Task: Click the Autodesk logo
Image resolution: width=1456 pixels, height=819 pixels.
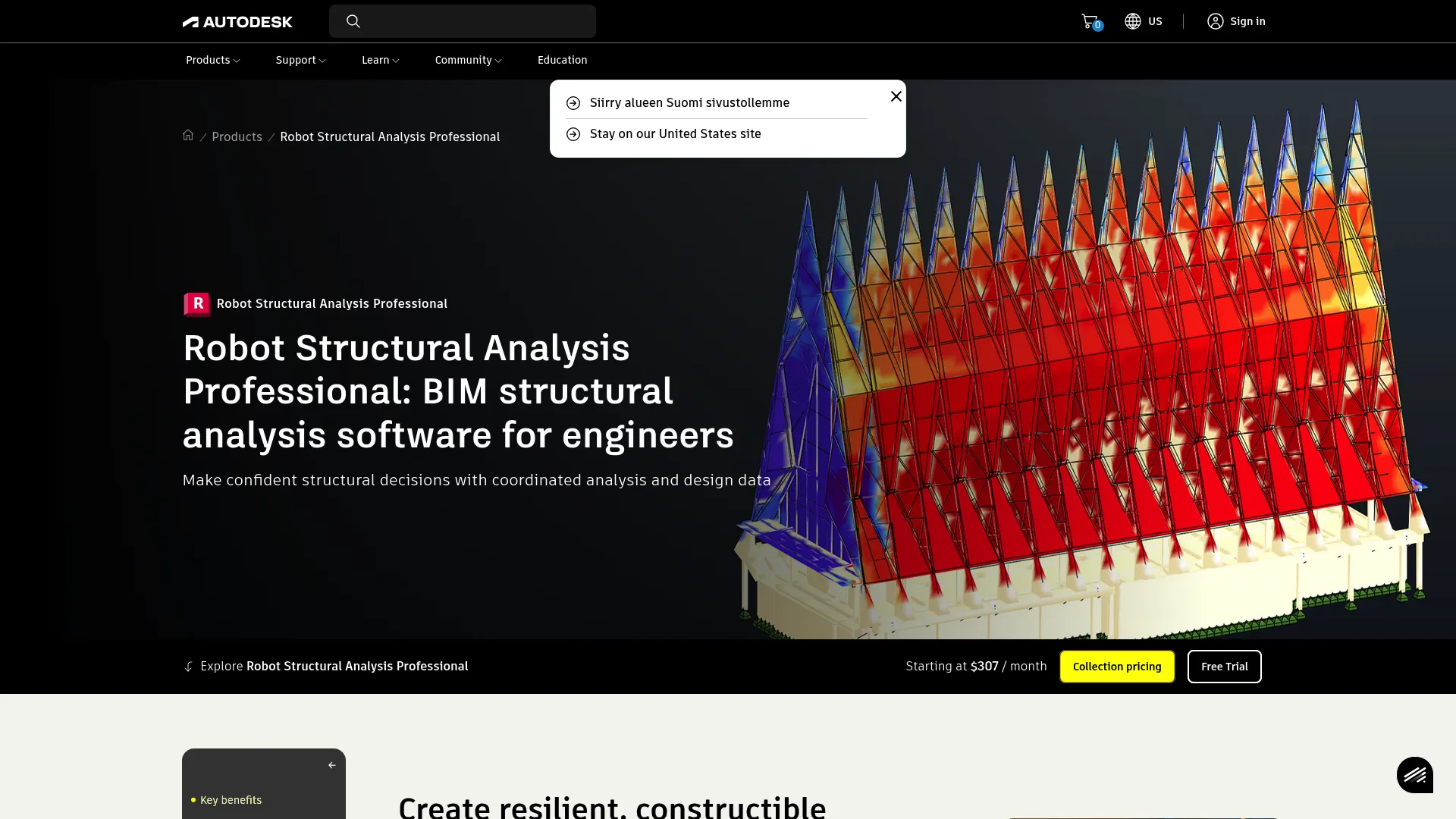Action: (x=237, y=22)
